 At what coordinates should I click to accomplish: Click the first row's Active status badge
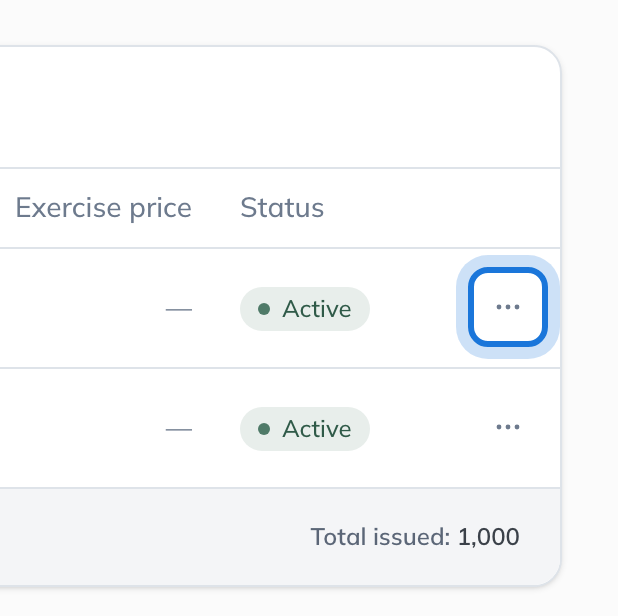(305, 309)
